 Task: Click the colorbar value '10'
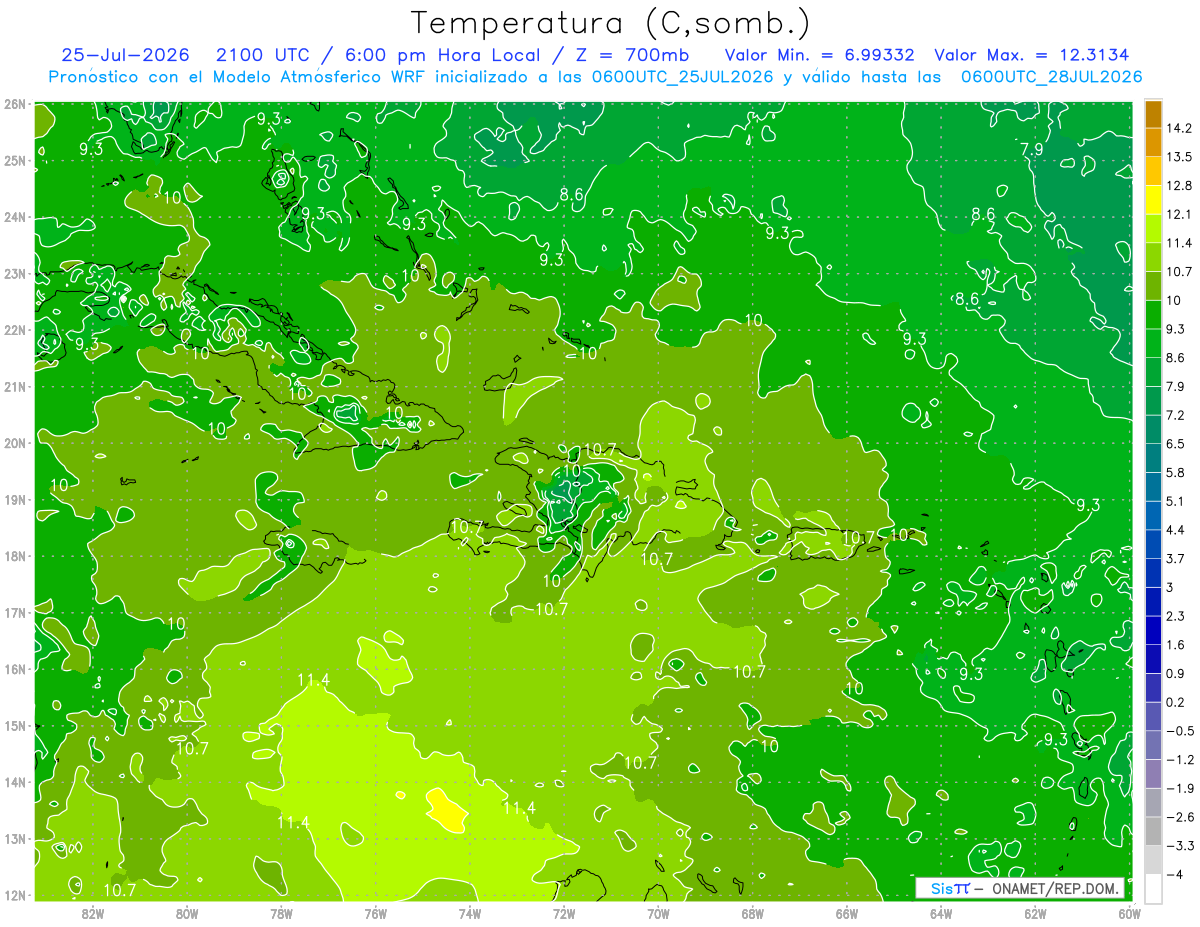click(1174, 300)
